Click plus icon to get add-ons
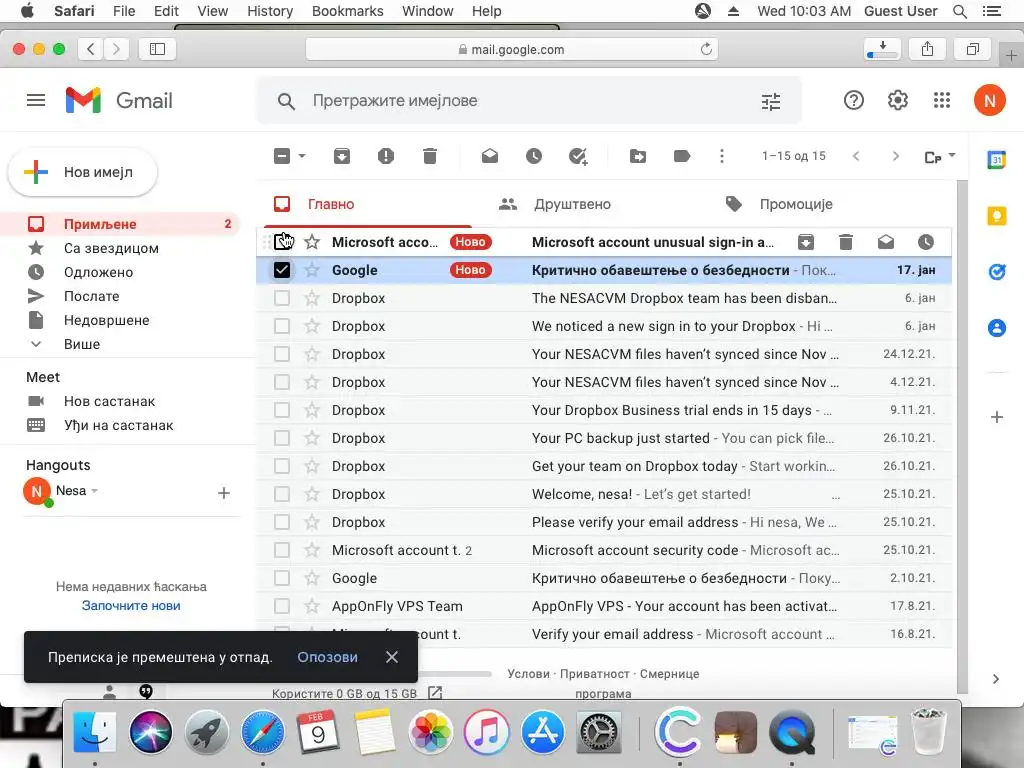 point(997,417)
